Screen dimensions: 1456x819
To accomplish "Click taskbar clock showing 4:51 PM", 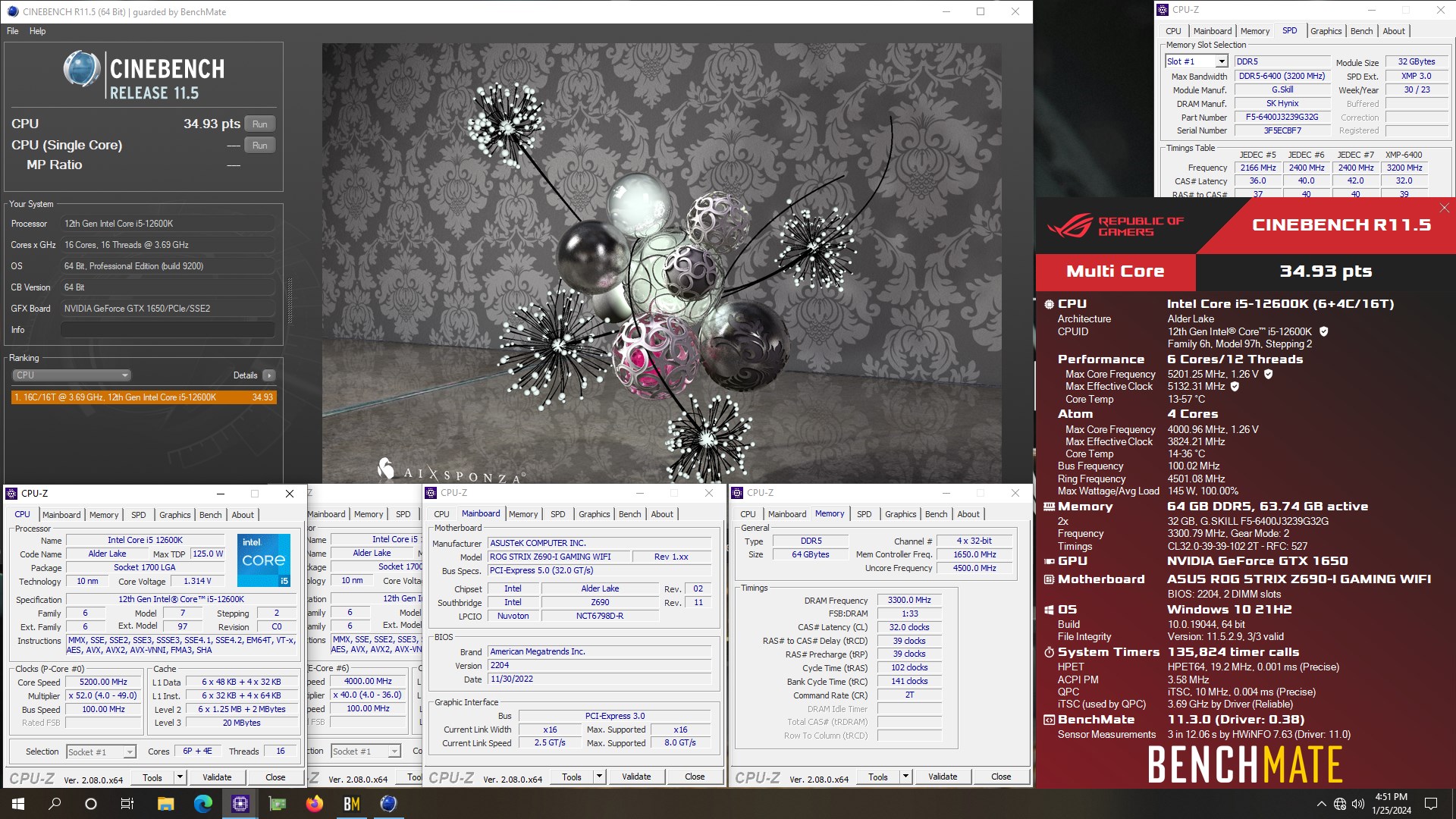I will (1391, 804).
